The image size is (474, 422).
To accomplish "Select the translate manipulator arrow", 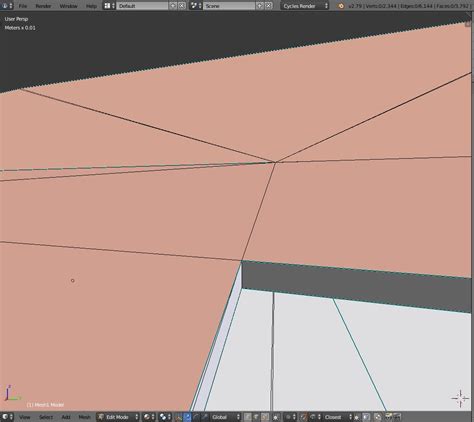I will click(x=188, y=417).
